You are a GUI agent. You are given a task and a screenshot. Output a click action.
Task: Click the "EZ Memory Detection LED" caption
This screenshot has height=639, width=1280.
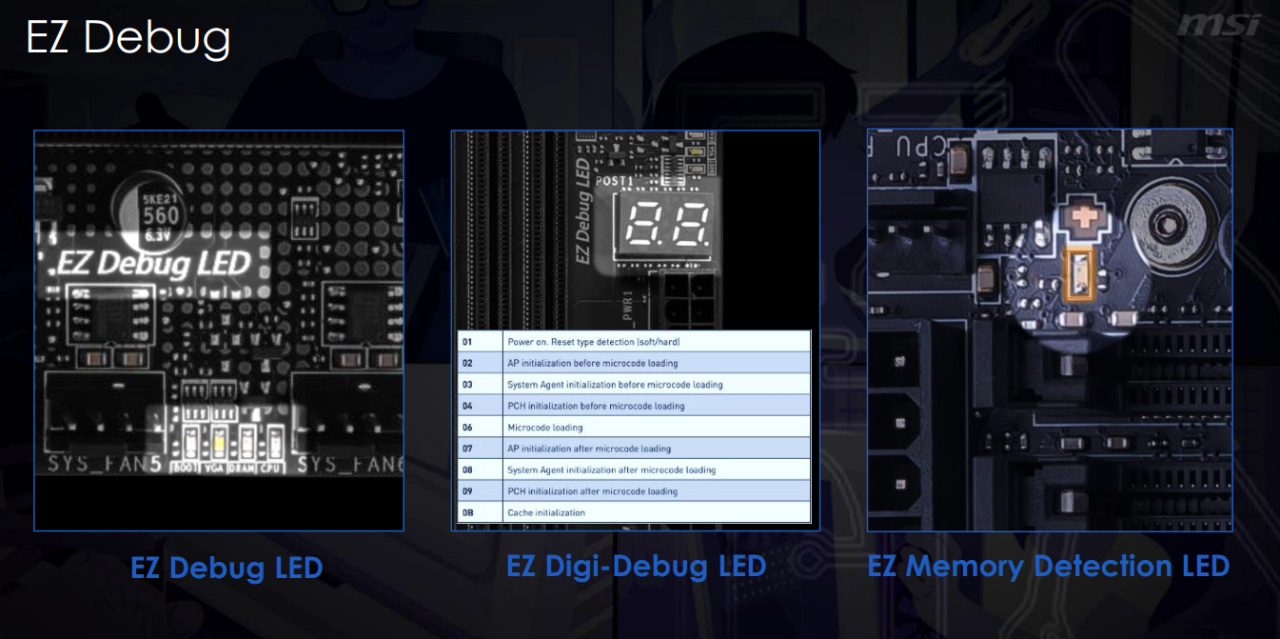[1048, 567]
